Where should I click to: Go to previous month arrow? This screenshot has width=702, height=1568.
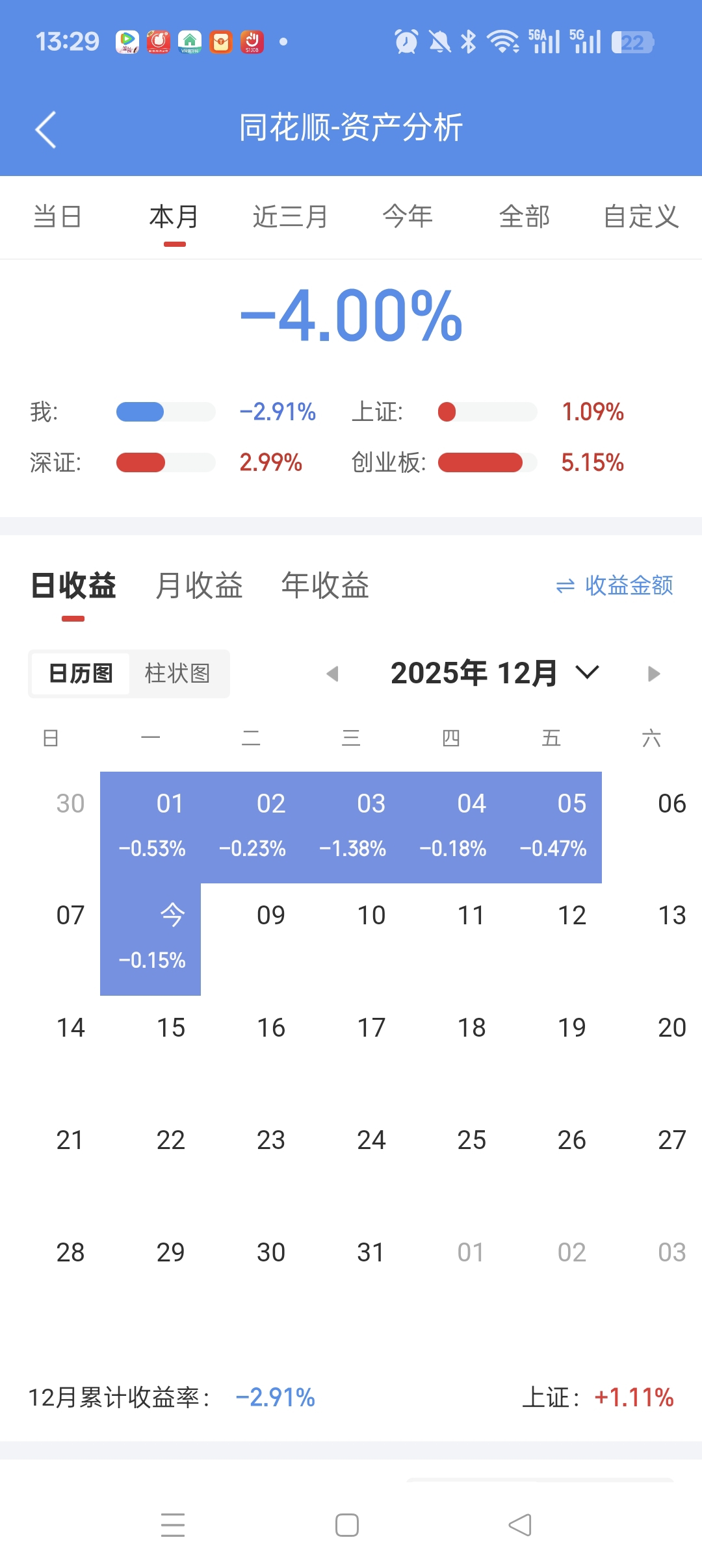(x=333, y=674)
